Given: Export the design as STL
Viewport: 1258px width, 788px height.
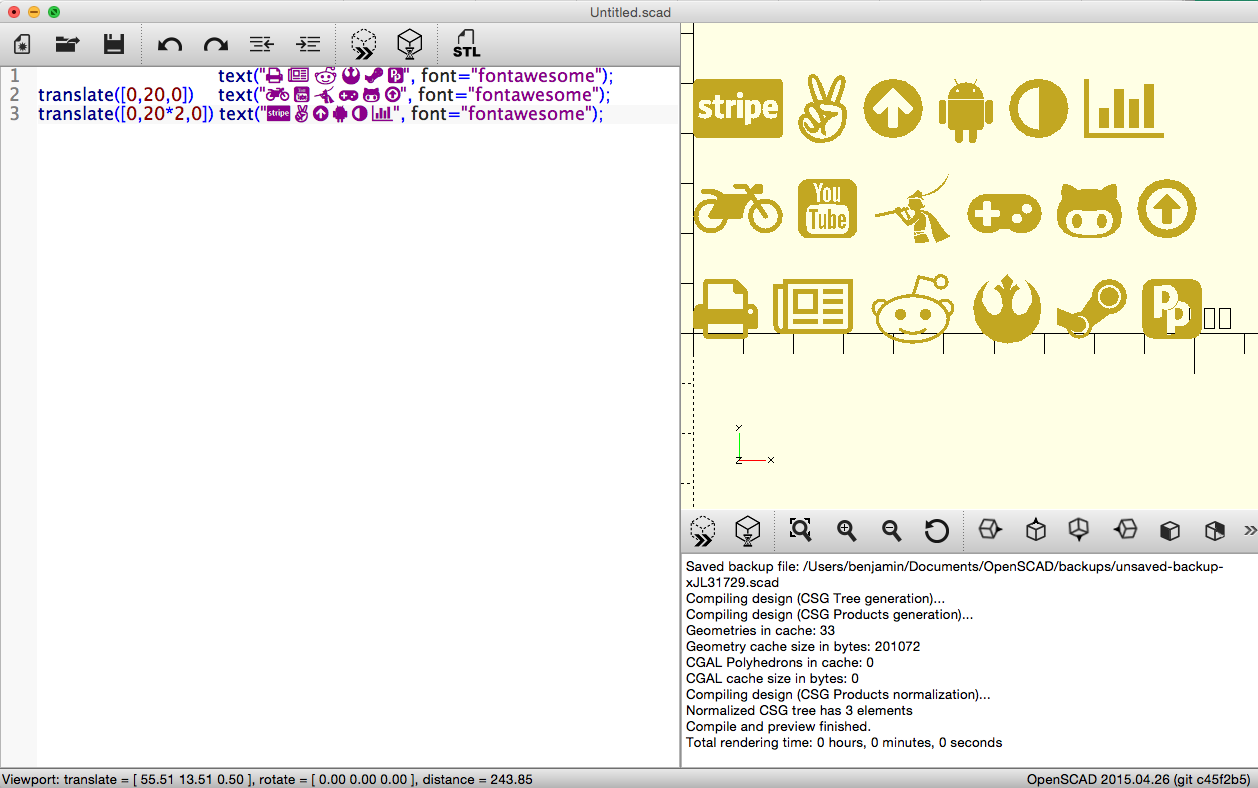Looking at the screenshot, I should click(466, 44).
